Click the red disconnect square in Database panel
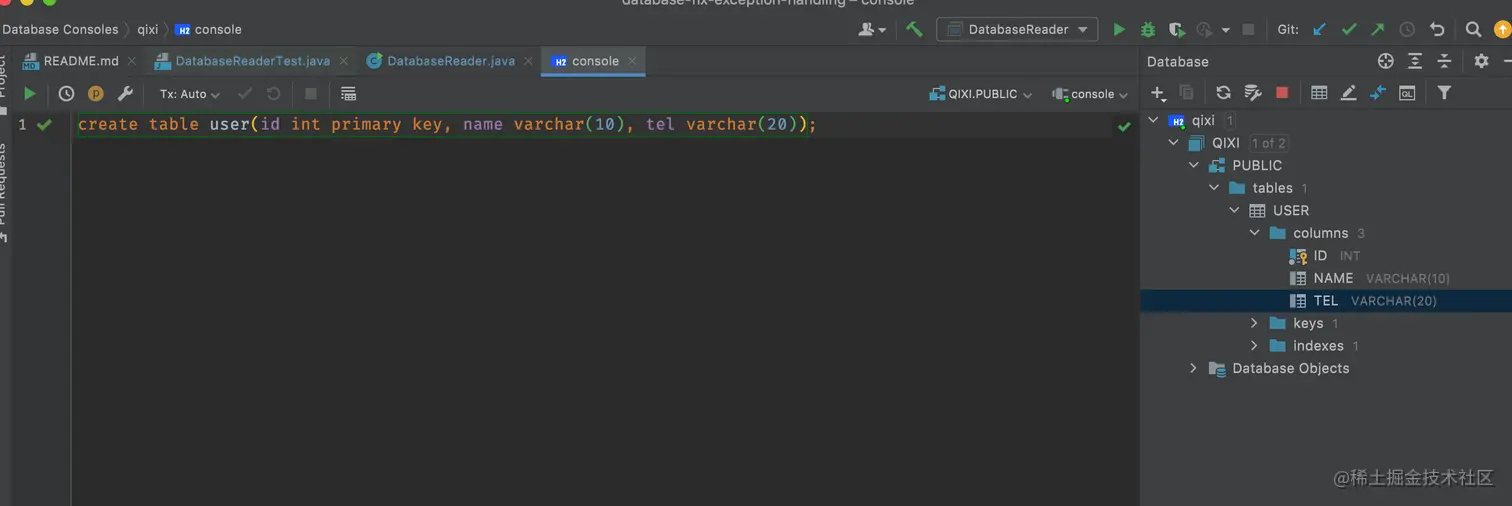1512x506 pixels. point(1282,92)
